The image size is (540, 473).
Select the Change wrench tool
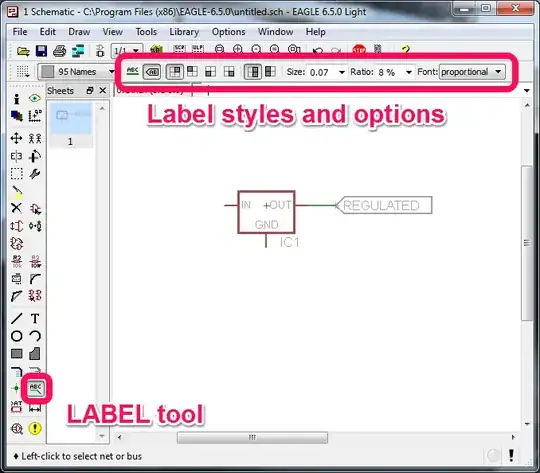tap(35, 174)
